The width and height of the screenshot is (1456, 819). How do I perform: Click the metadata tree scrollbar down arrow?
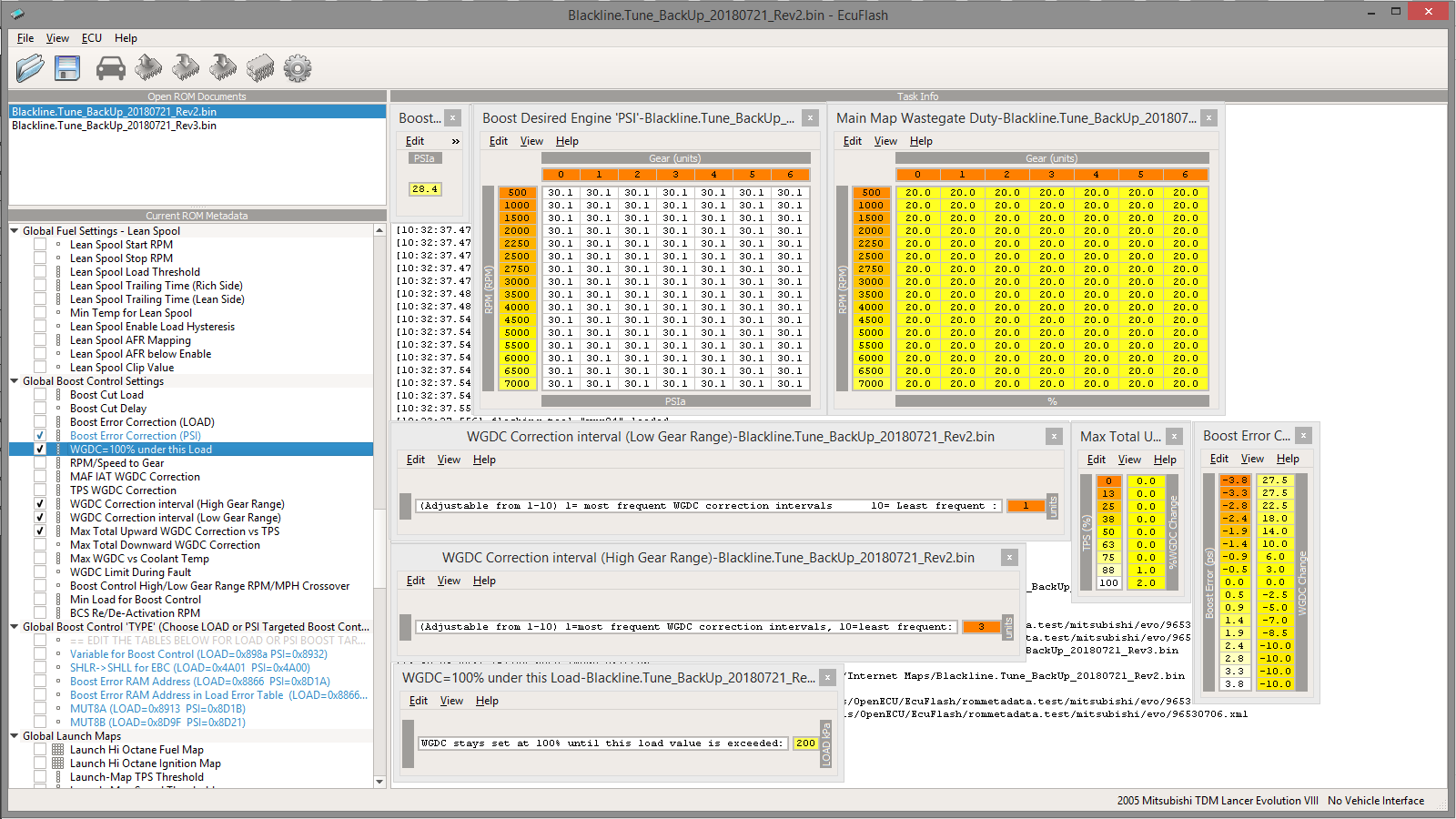pos(379,781)
